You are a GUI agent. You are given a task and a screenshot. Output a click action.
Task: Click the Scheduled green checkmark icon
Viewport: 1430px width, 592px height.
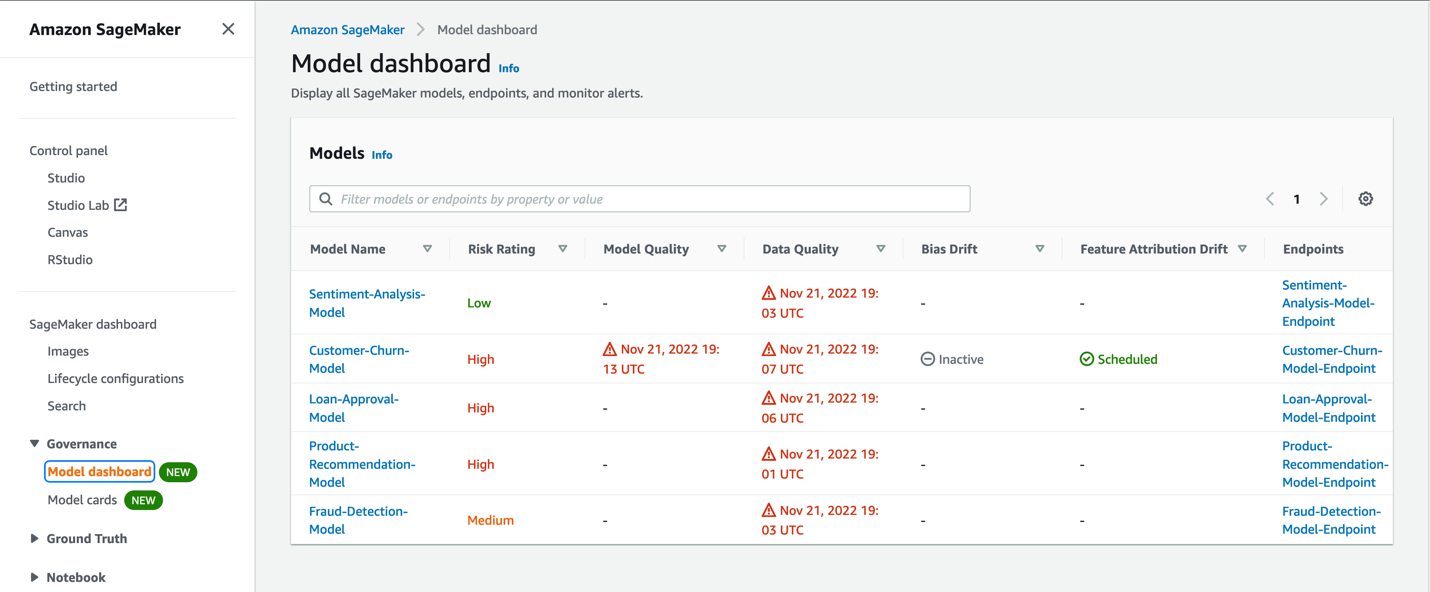coord(1087,359)
